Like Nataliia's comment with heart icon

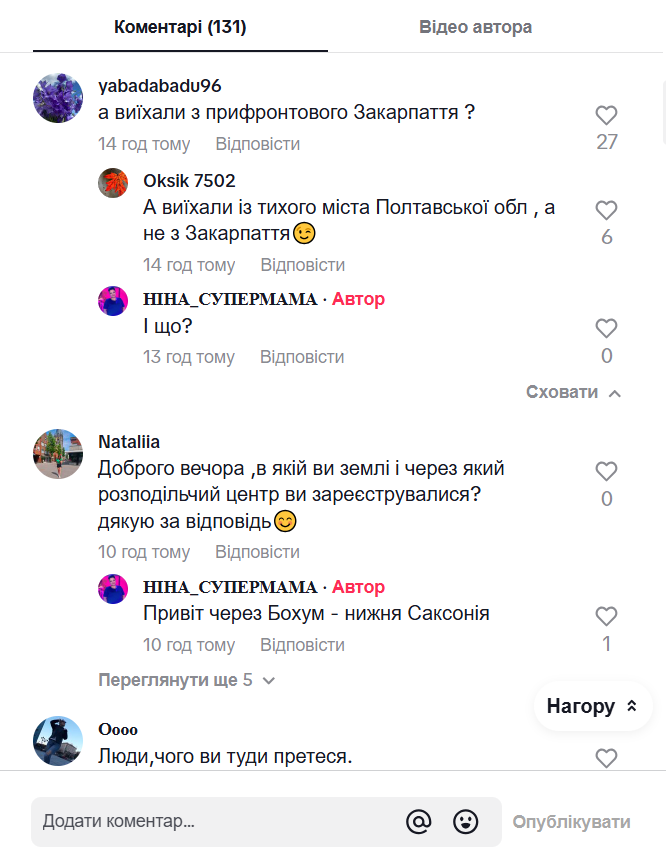point(606,471)
